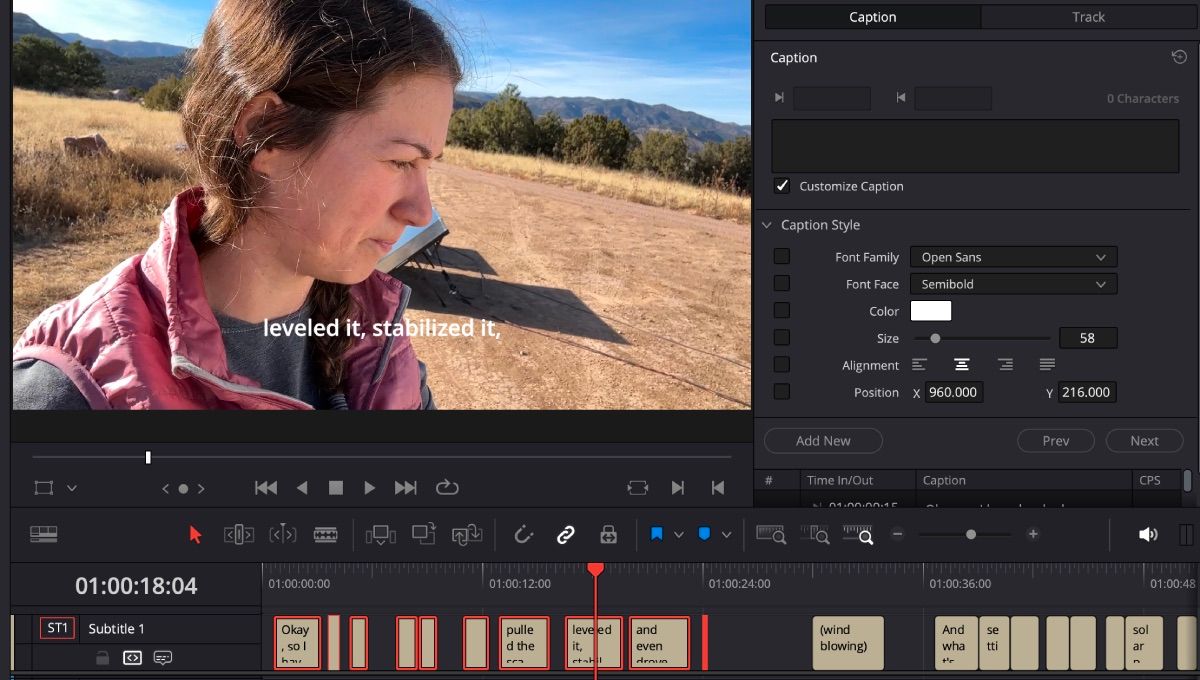Image resolution: width=1200 pixels, height=680 pixels.
Task: Click the Next button in the caption panel
Action: coord(1144,440)
